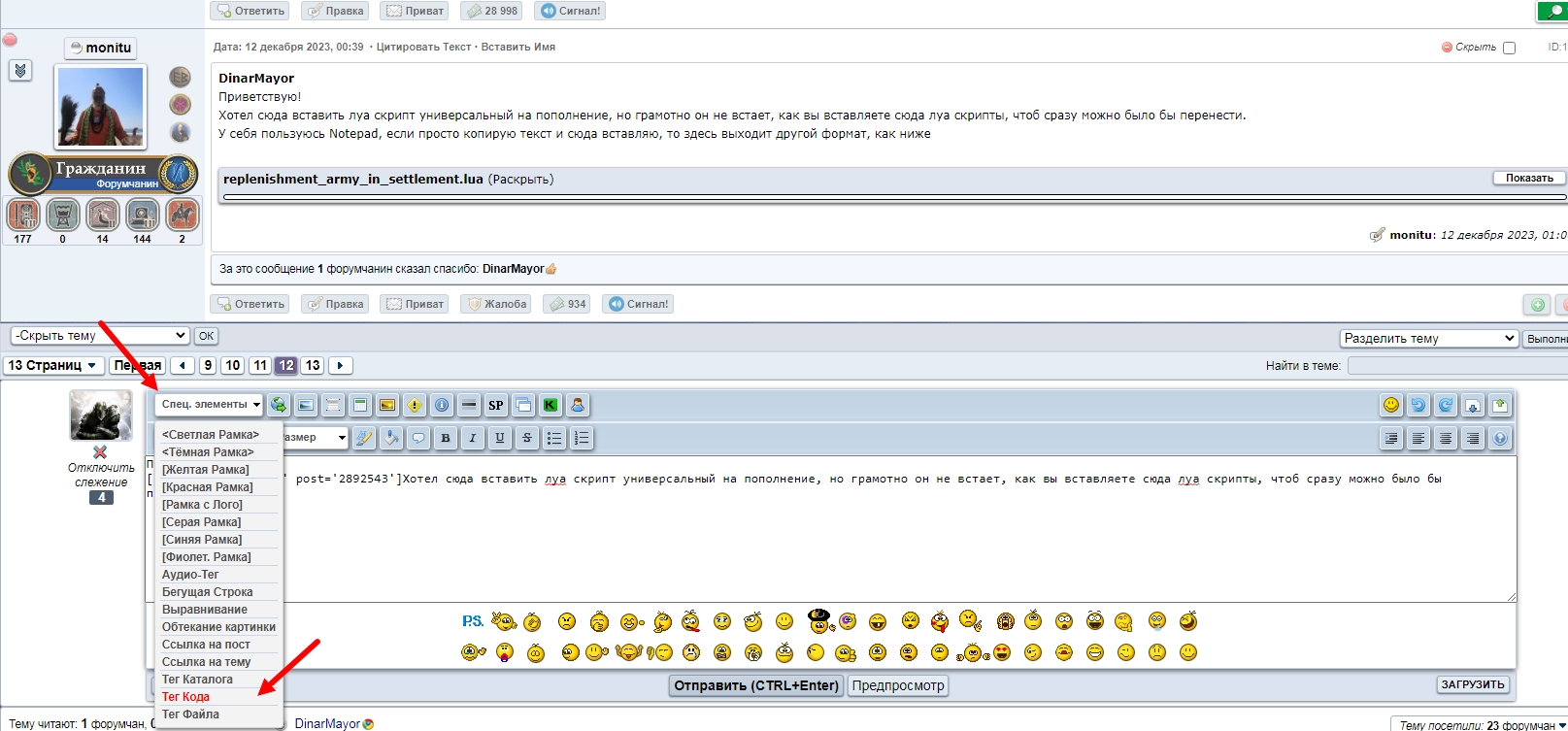Click the undo arrow icon in editor

pos(1418,405)
